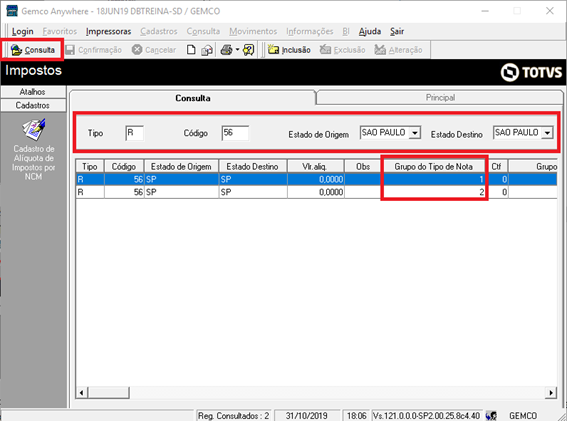Click the Cancelar toolbar button
This screenshot has height=421, width=567.
154,50
